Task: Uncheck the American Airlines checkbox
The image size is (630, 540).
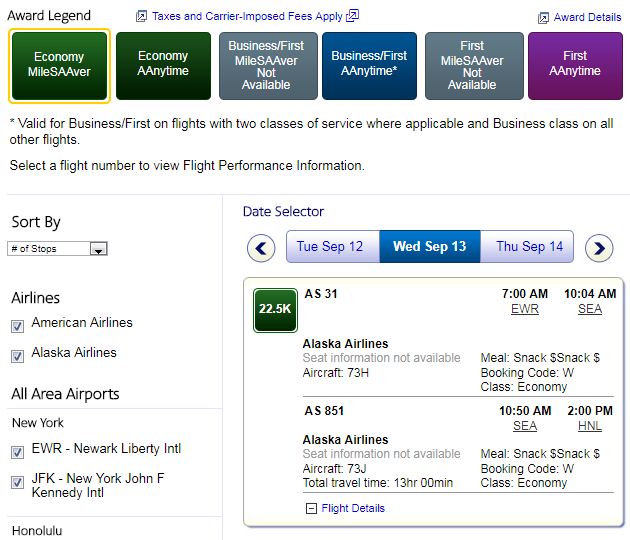Action: (x=17, y=325)
